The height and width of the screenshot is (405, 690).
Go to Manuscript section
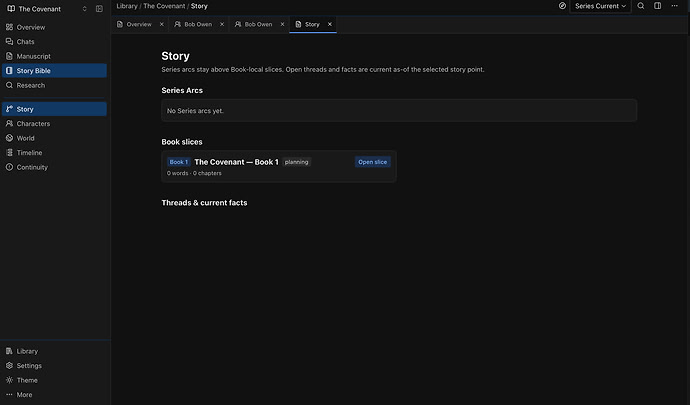pyautogui.click(x=54, y=56)
